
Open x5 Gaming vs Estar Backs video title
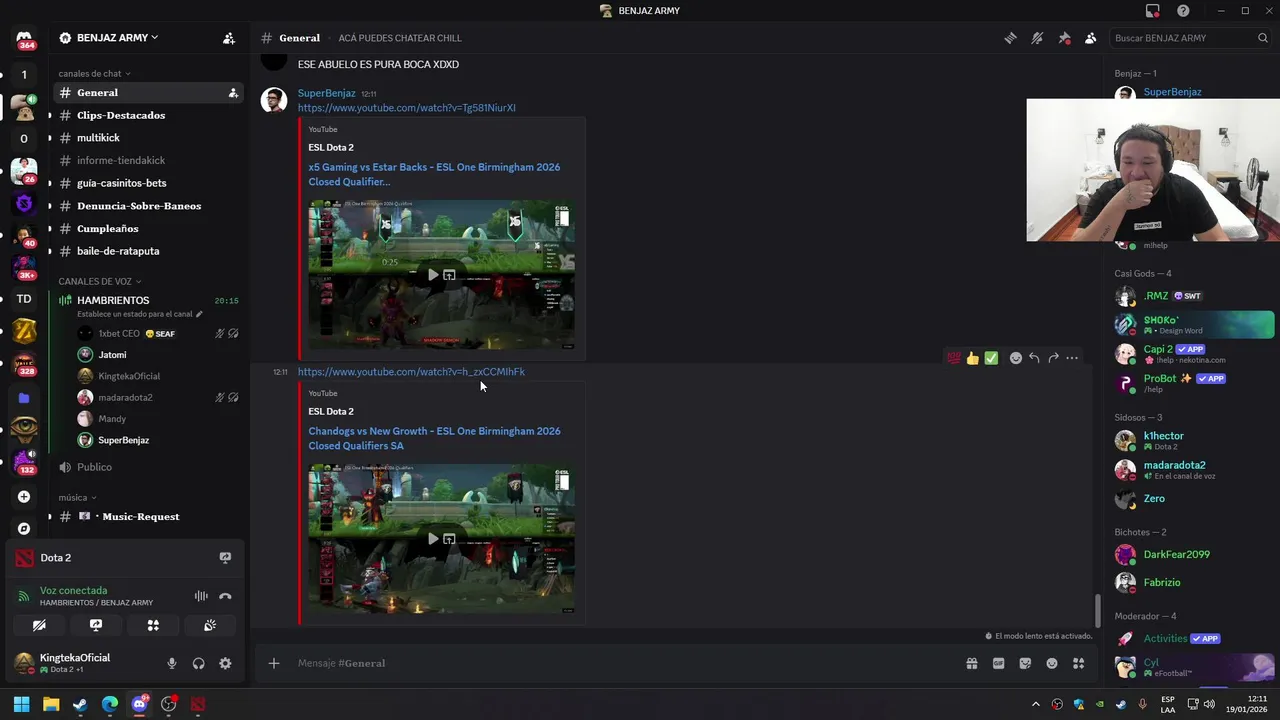(x=434, y=174)
